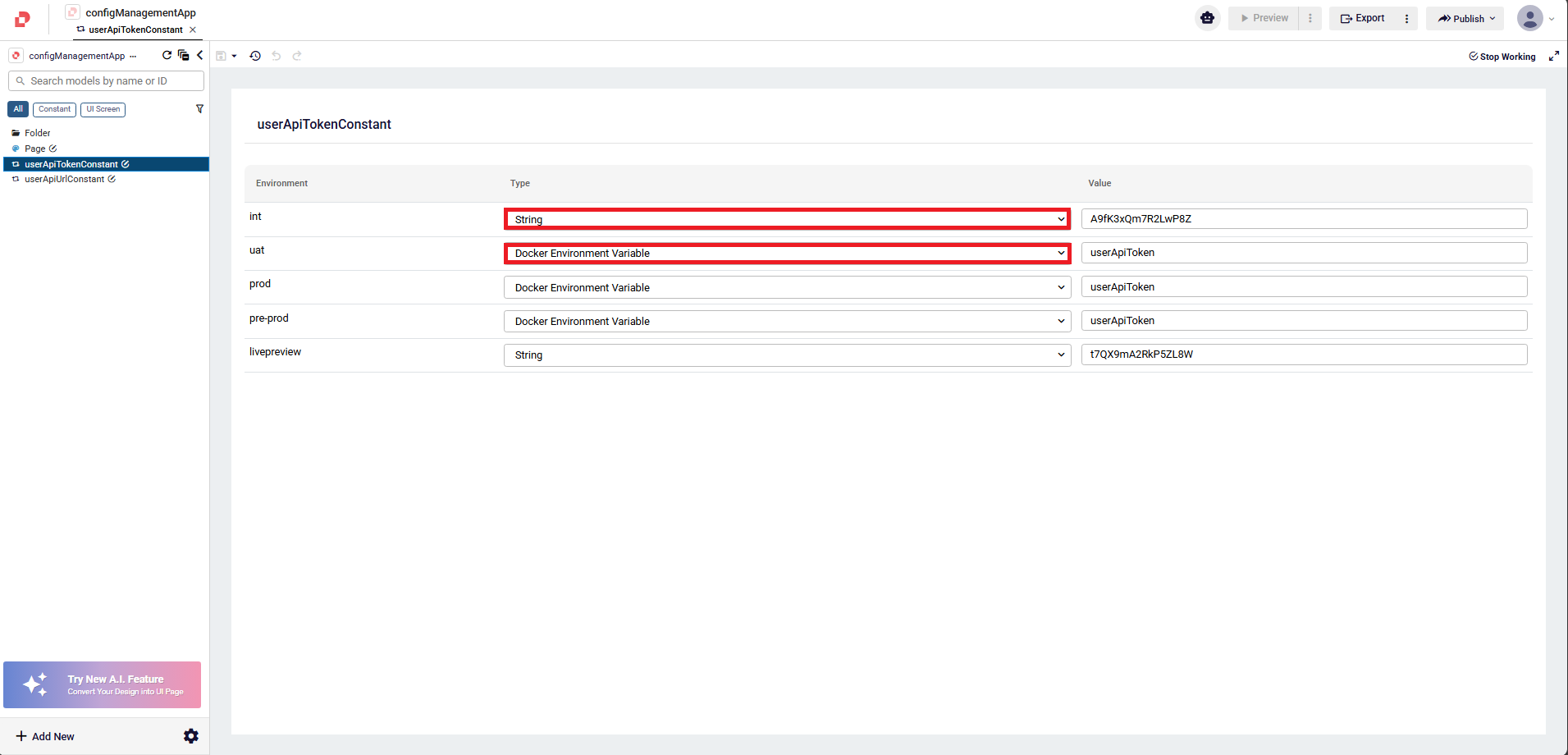1568x755 pixels.
Task: Select userApiUrlConstant in model tree
Action: 64,179
